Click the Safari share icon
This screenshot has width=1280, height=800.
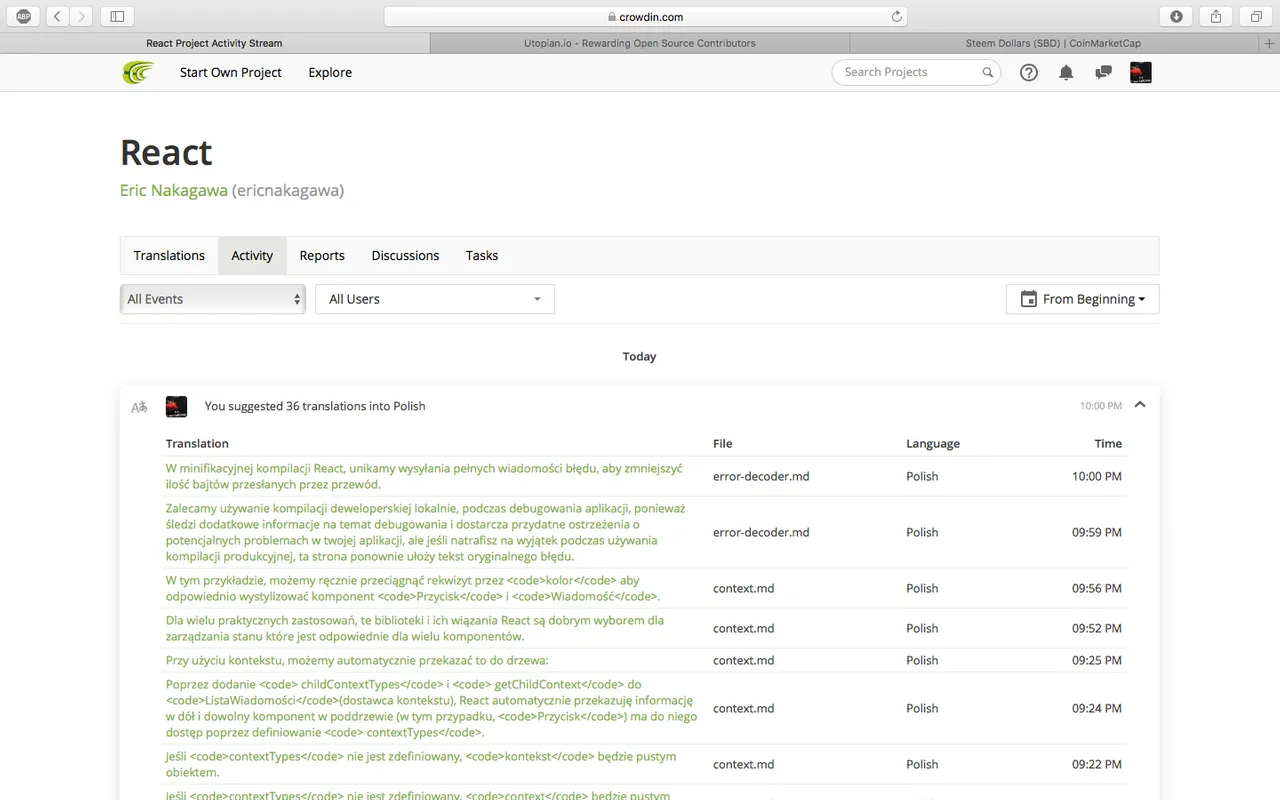[1216, 16]
